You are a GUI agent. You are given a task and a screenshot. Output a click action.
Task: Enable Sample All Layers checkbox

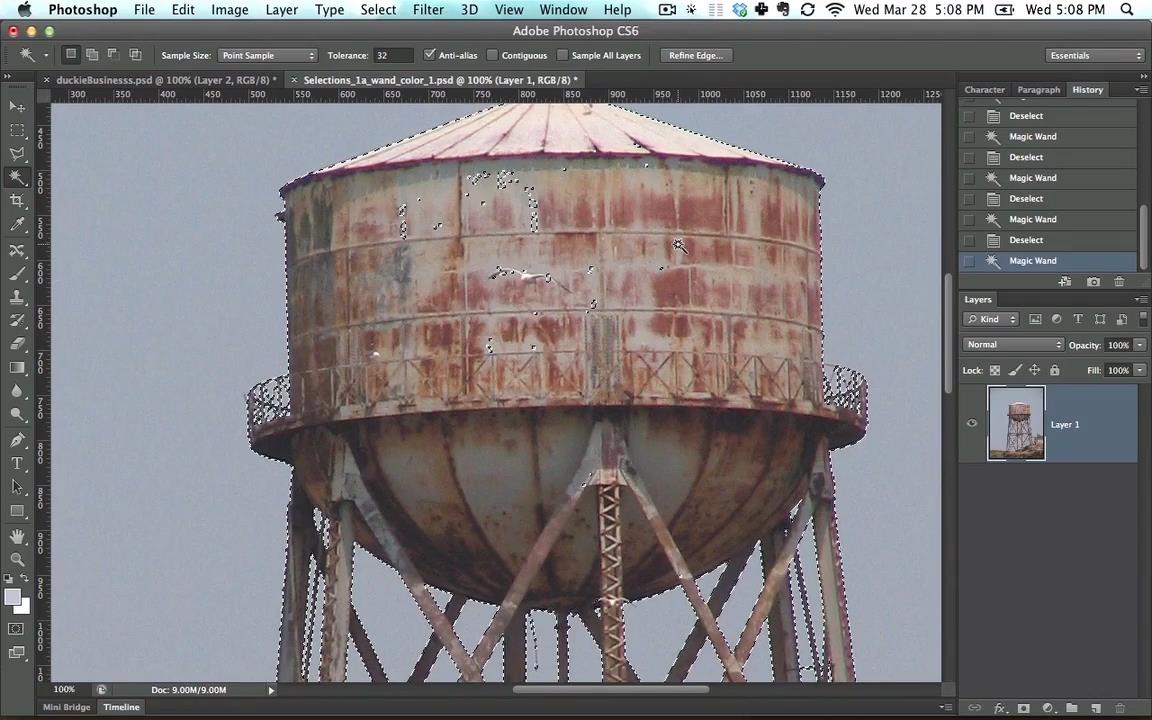tap(562, 55)
